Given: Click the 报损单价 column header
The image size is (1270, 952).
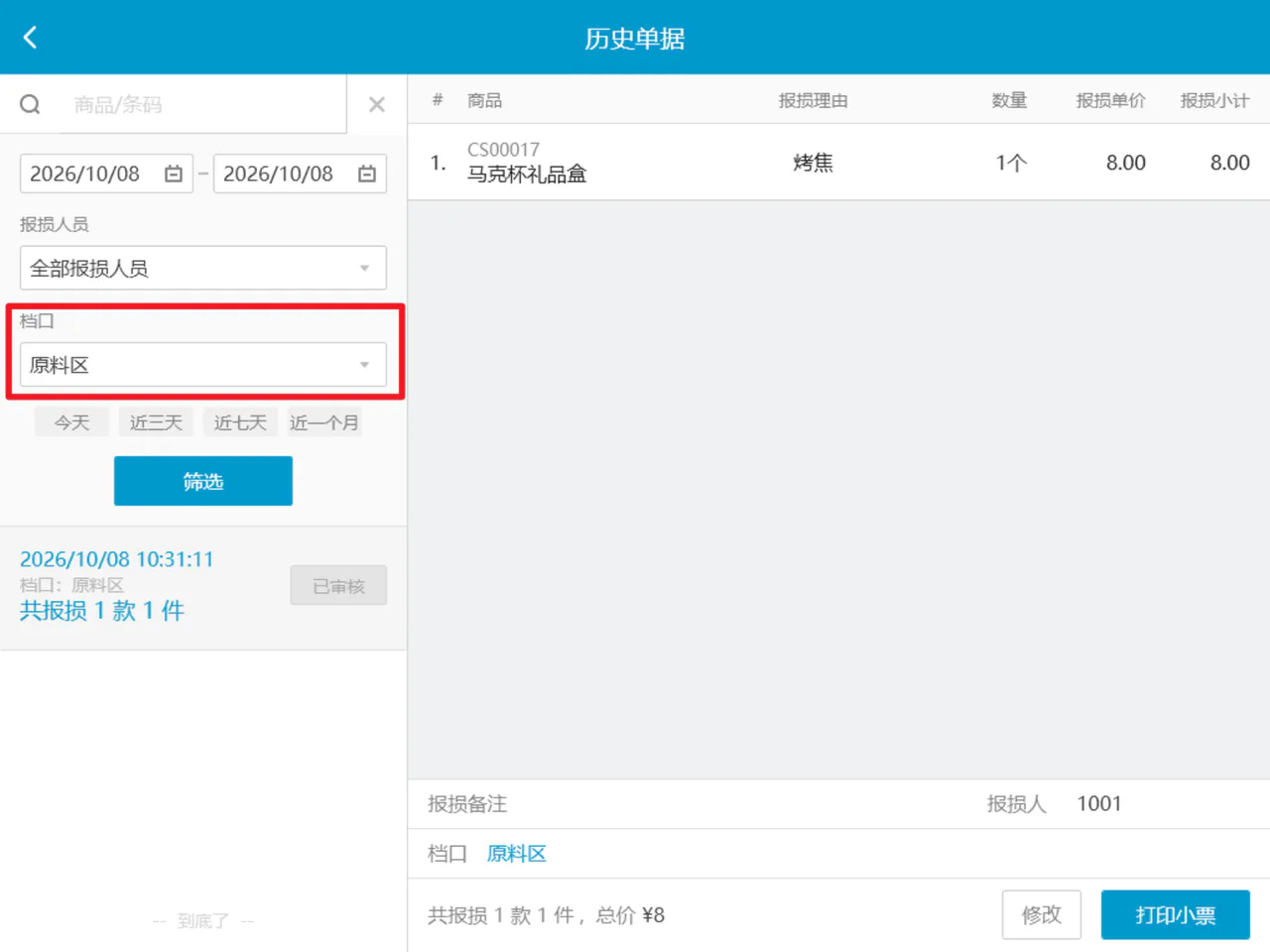Looking at the screenshot, I should pos(1110,100).
